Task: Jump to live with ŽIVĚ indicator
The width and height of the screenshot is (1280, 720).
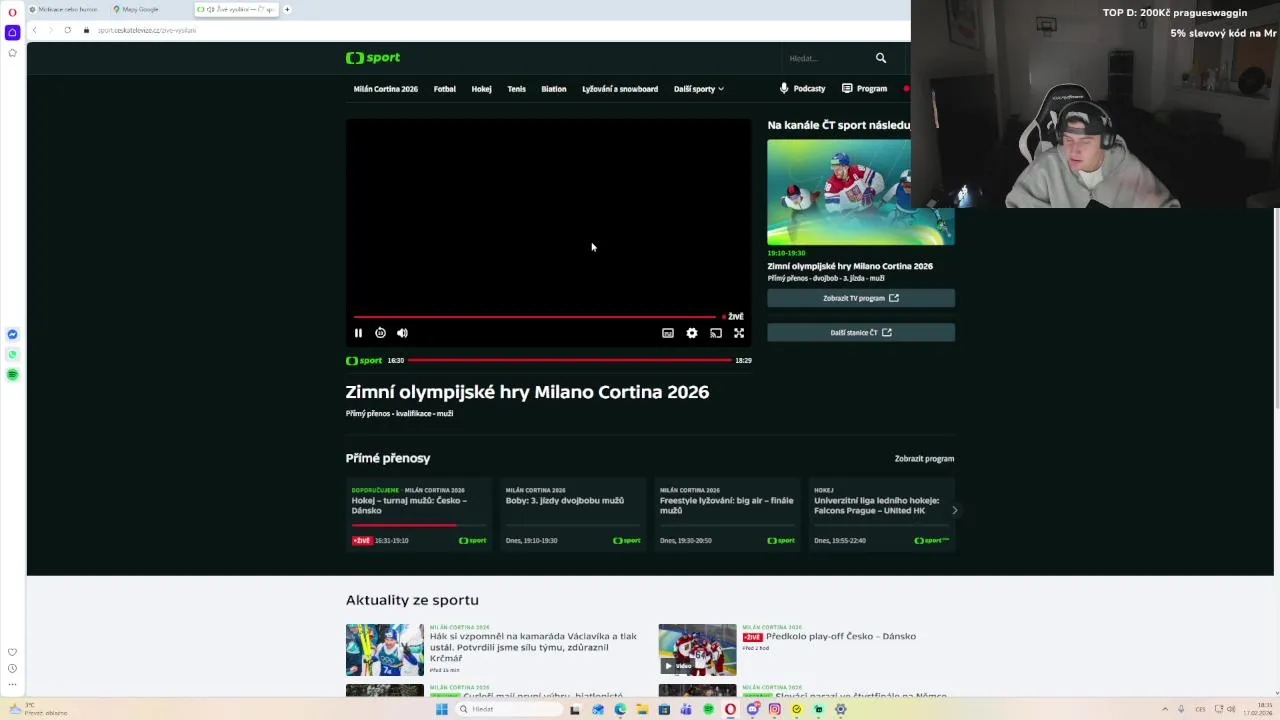Action: pyautogui.click(x=734, y=317)
